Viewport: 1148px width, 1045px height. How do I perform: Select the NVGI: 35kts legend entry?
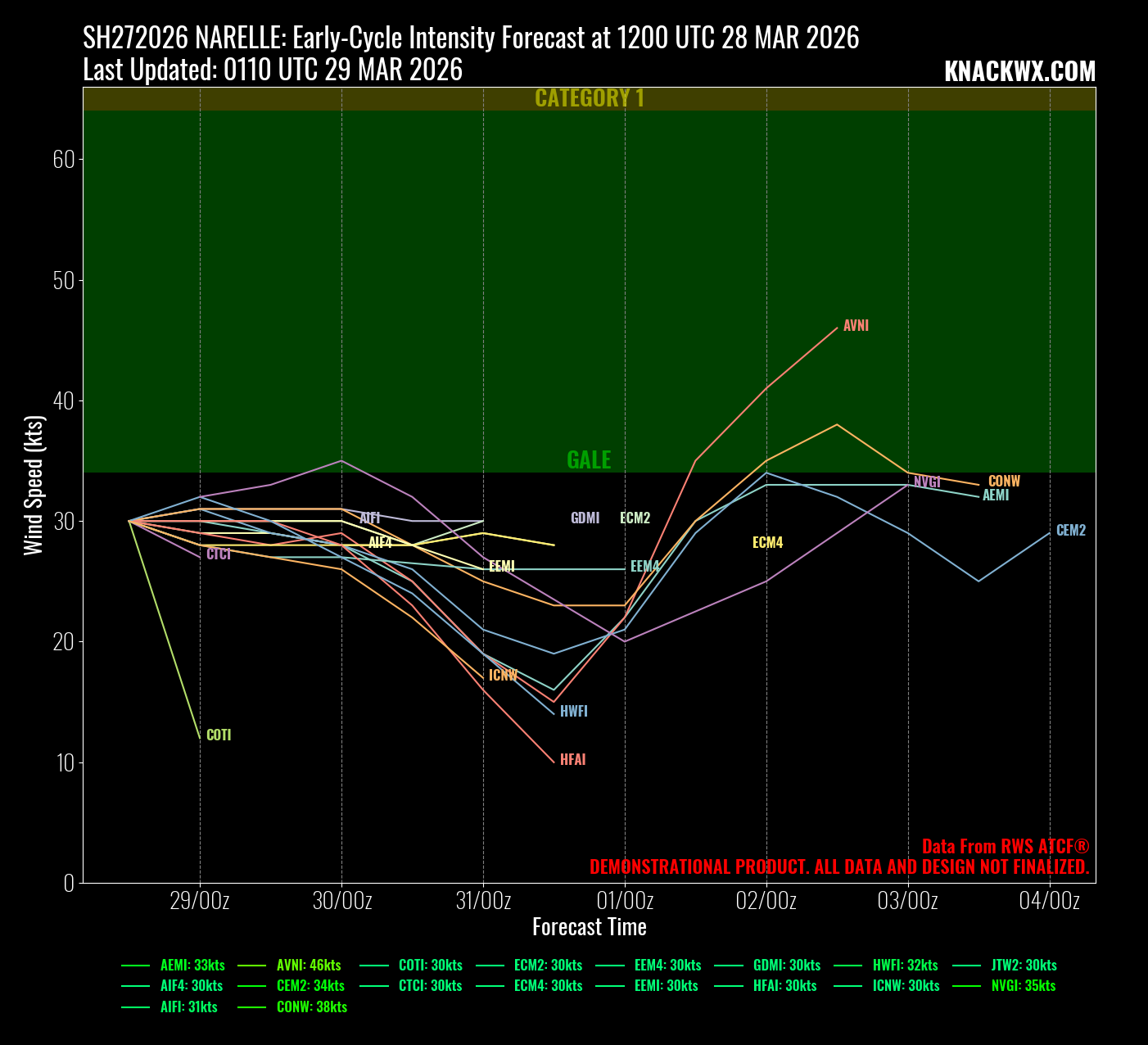click(x=1023, y=986)
